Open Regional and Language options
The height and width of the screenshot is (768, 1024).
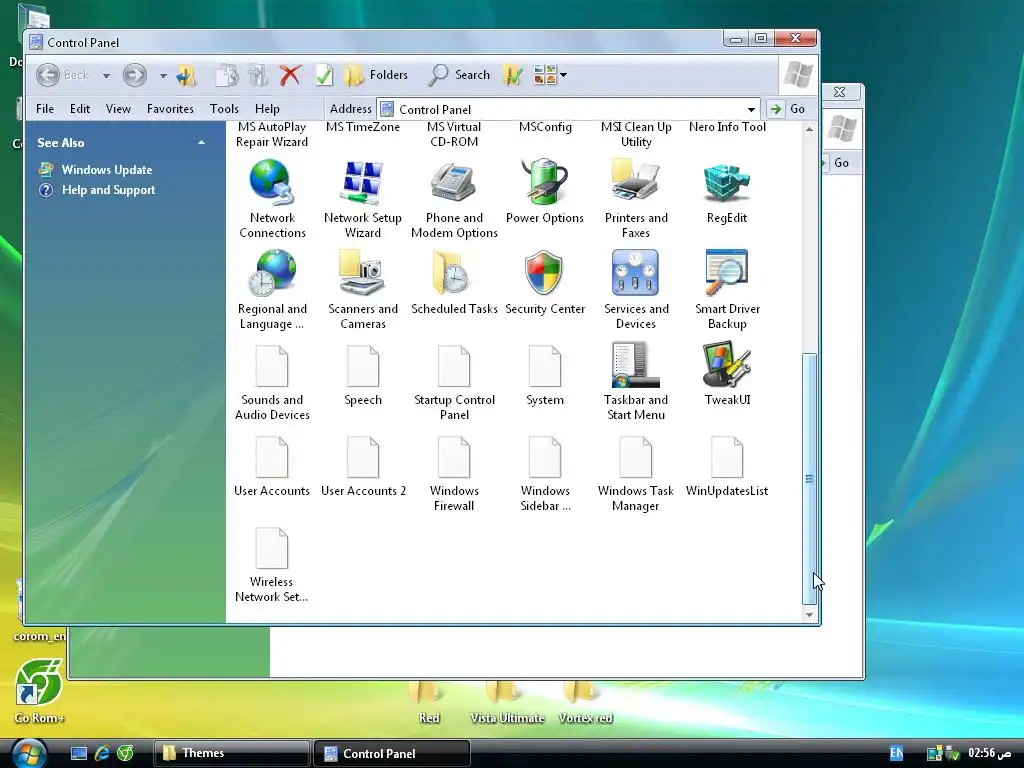272,289
